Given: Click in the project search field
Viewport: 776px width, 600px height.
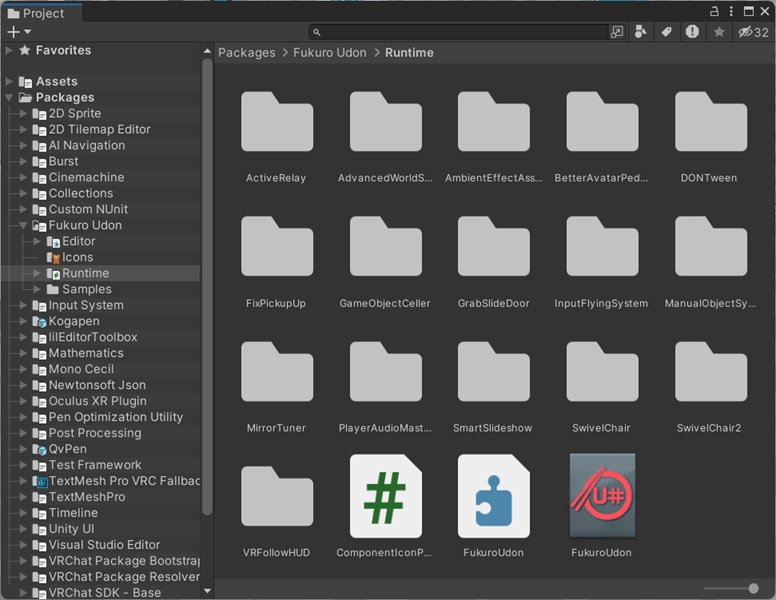Looking at the screenshot, I should [x=458, y=32].
